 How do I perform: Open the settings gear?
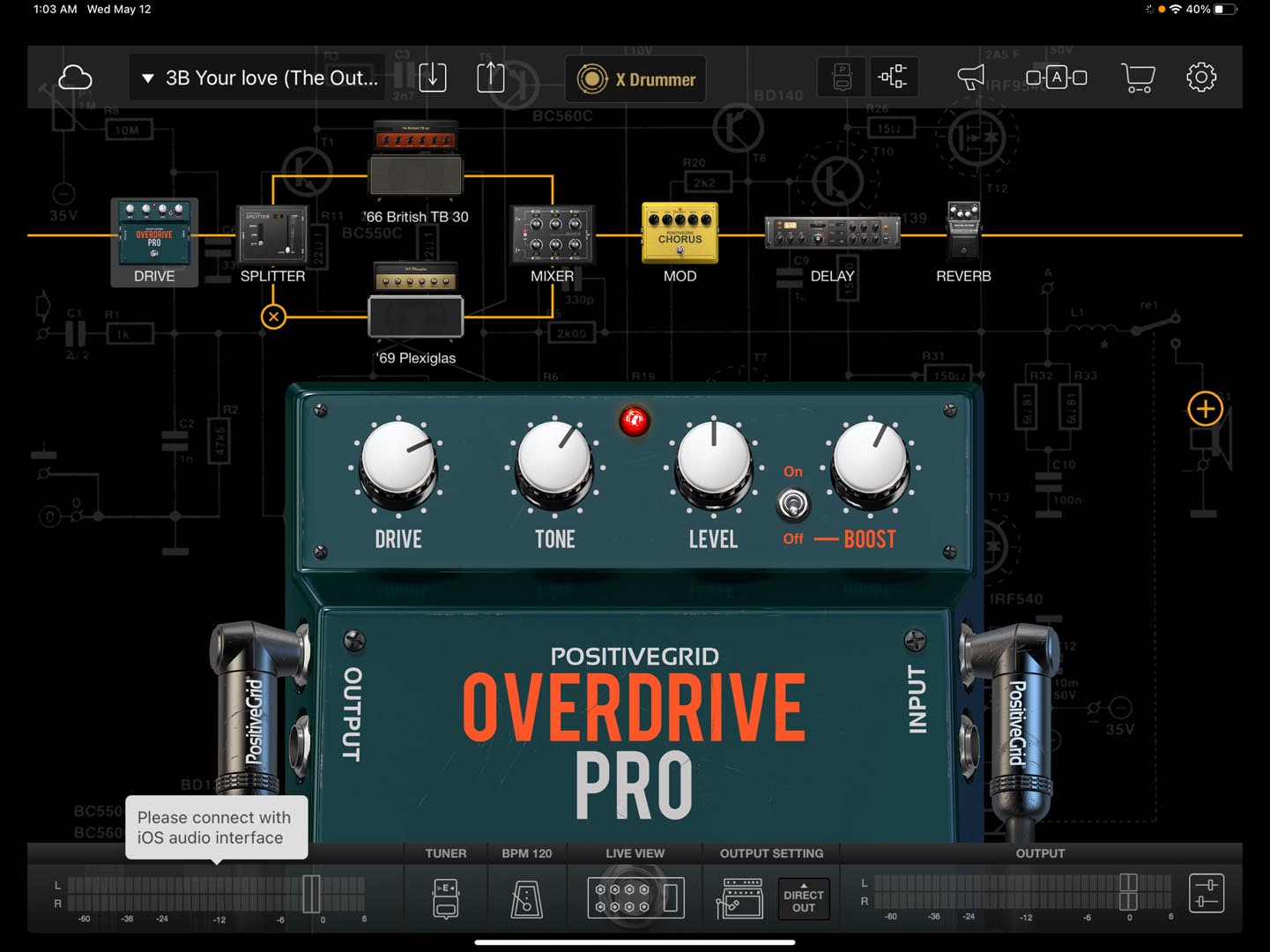click(1201, 78)
